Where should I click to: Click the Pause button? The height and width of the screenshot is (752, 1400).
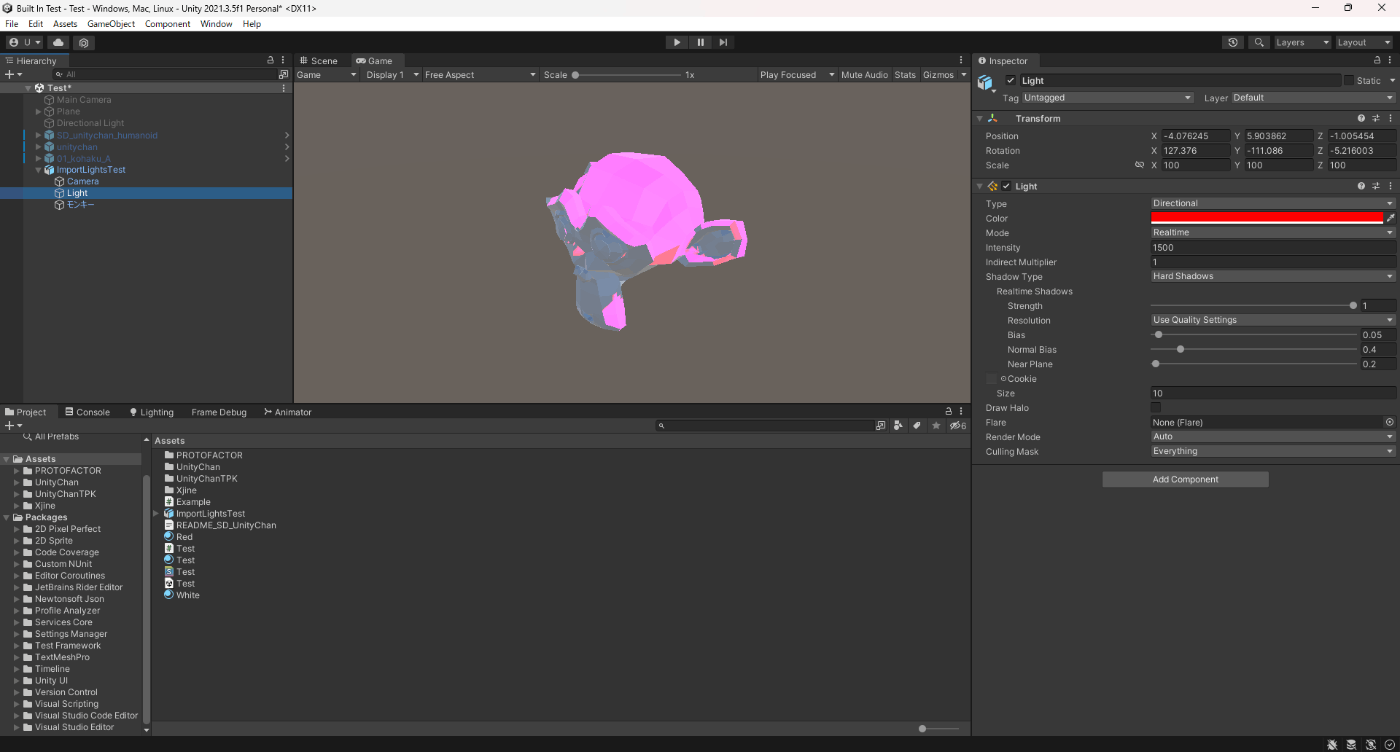[700, 42]
